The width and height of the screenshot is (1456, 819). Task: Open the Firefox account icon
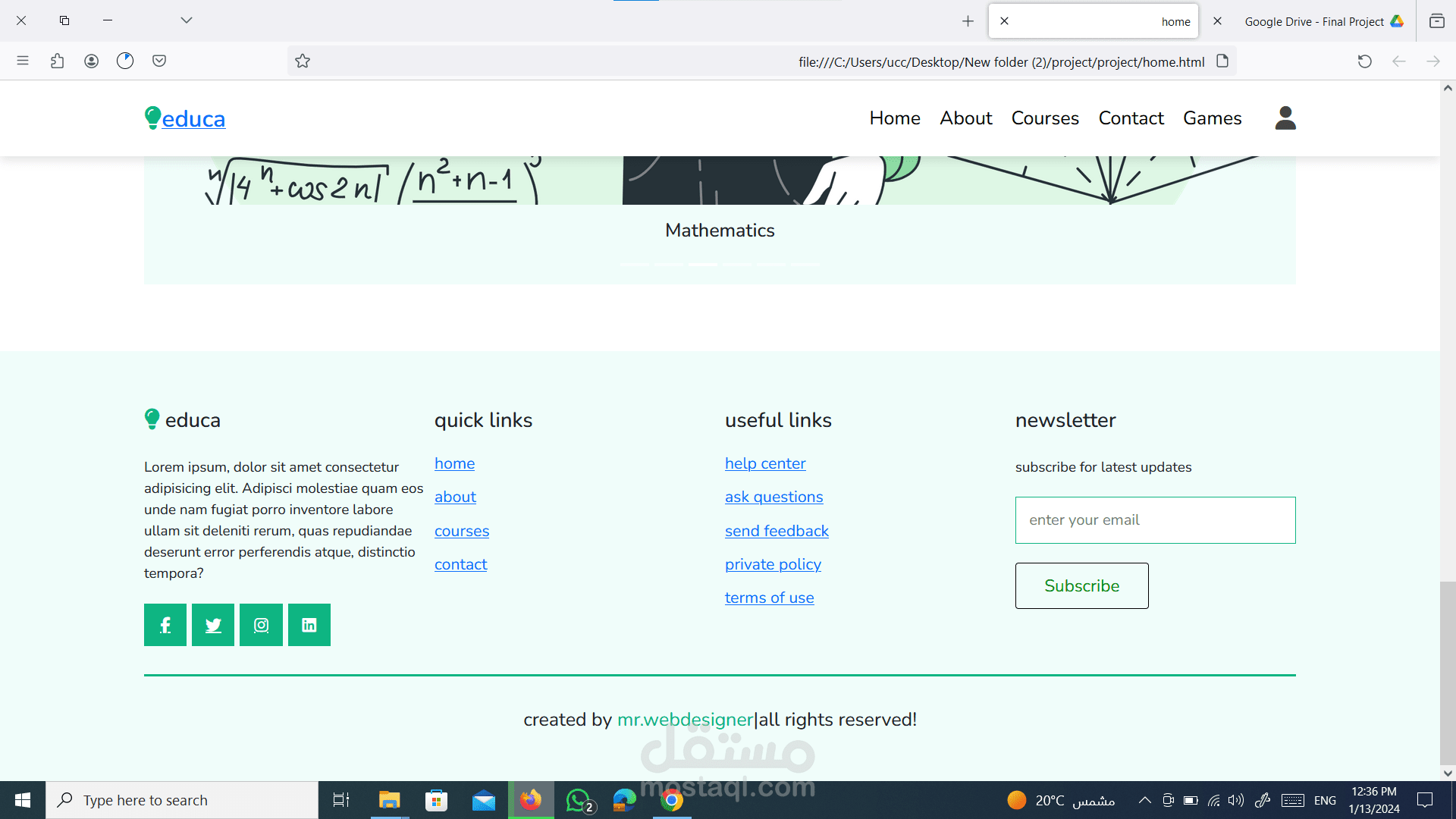pos(91,61)
